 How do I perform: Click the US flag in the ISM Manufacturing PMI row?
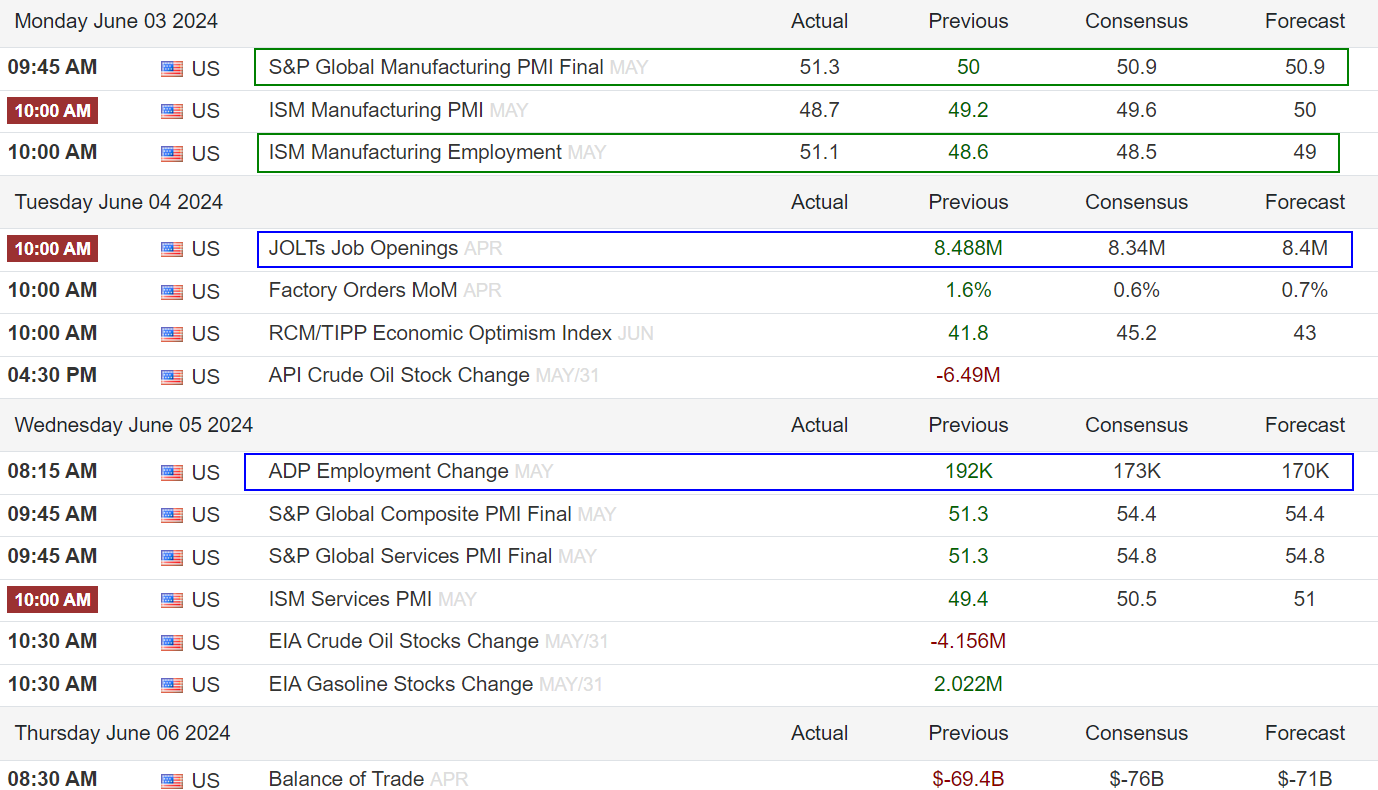coord(172,111)
